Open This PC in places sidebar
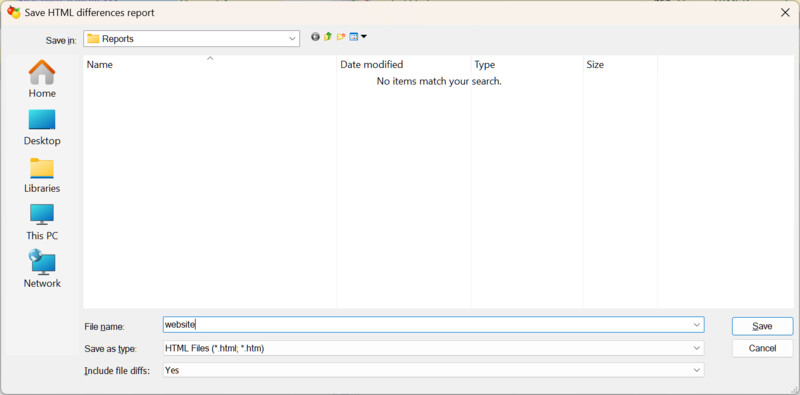Image resolution: width=800 pixels, height=395 pixels. [42, 222]
